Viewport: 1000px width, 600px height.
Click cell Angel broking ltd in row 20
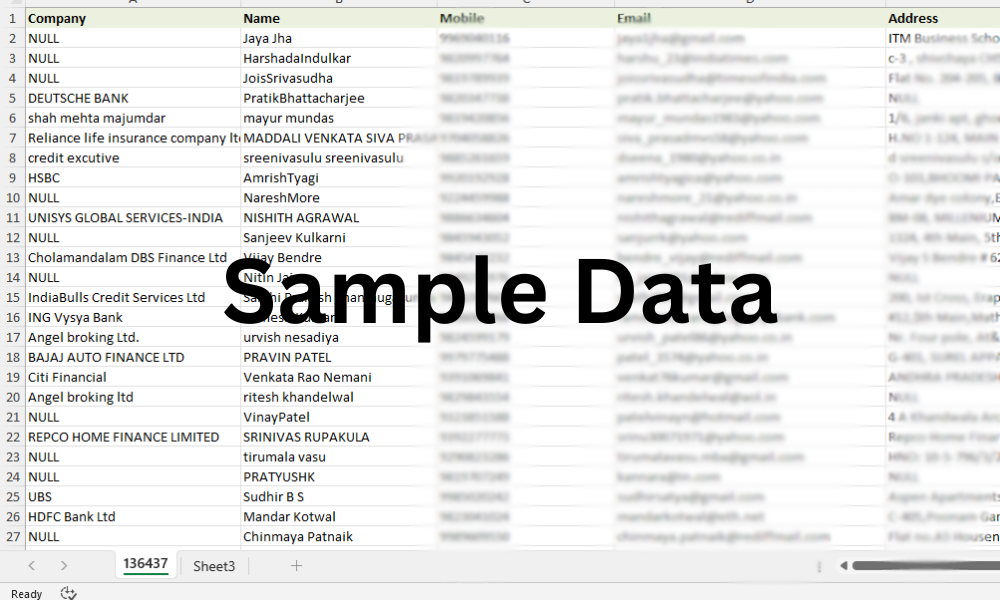click(x=133, y=397)
